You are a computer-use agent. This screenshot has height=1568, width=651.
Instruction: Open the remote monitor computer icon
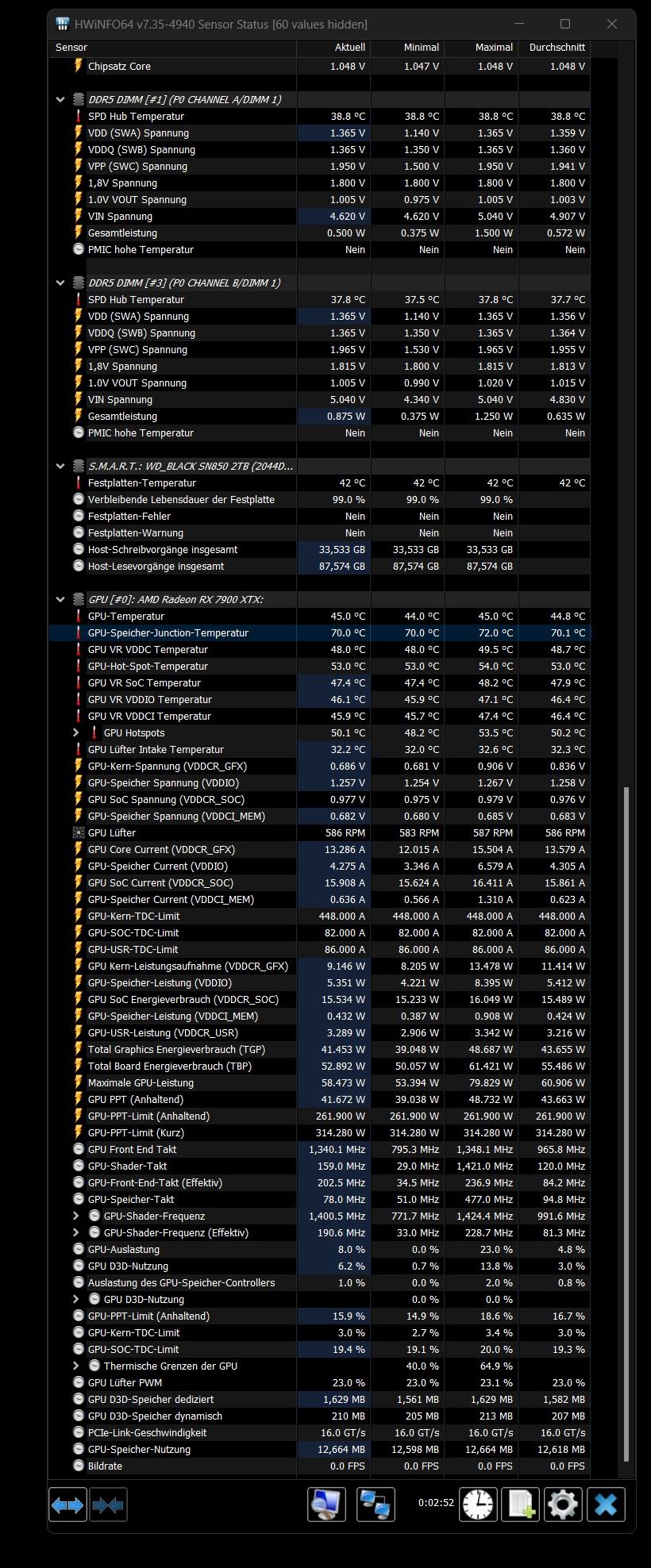pos(326,1505)
